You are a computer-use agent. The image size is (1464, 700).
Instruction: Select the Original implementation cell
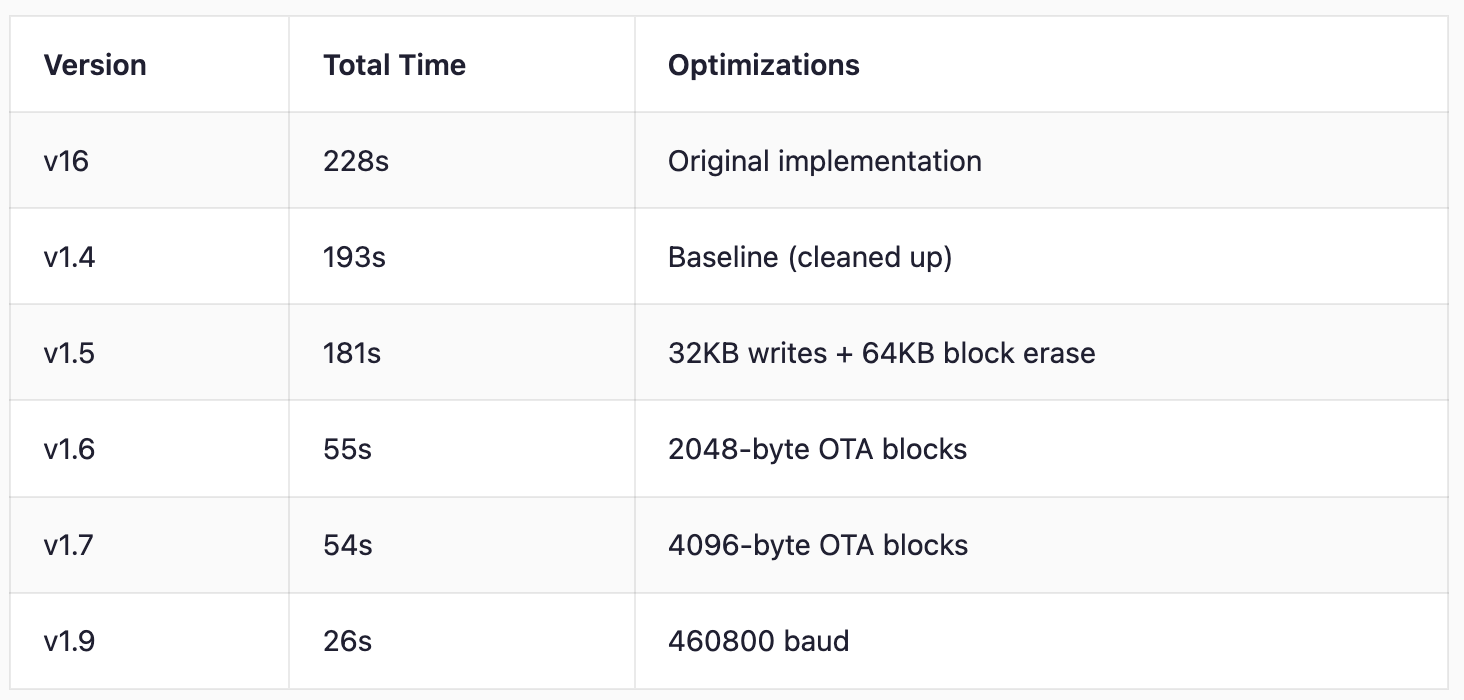click(x=824, y=161)
